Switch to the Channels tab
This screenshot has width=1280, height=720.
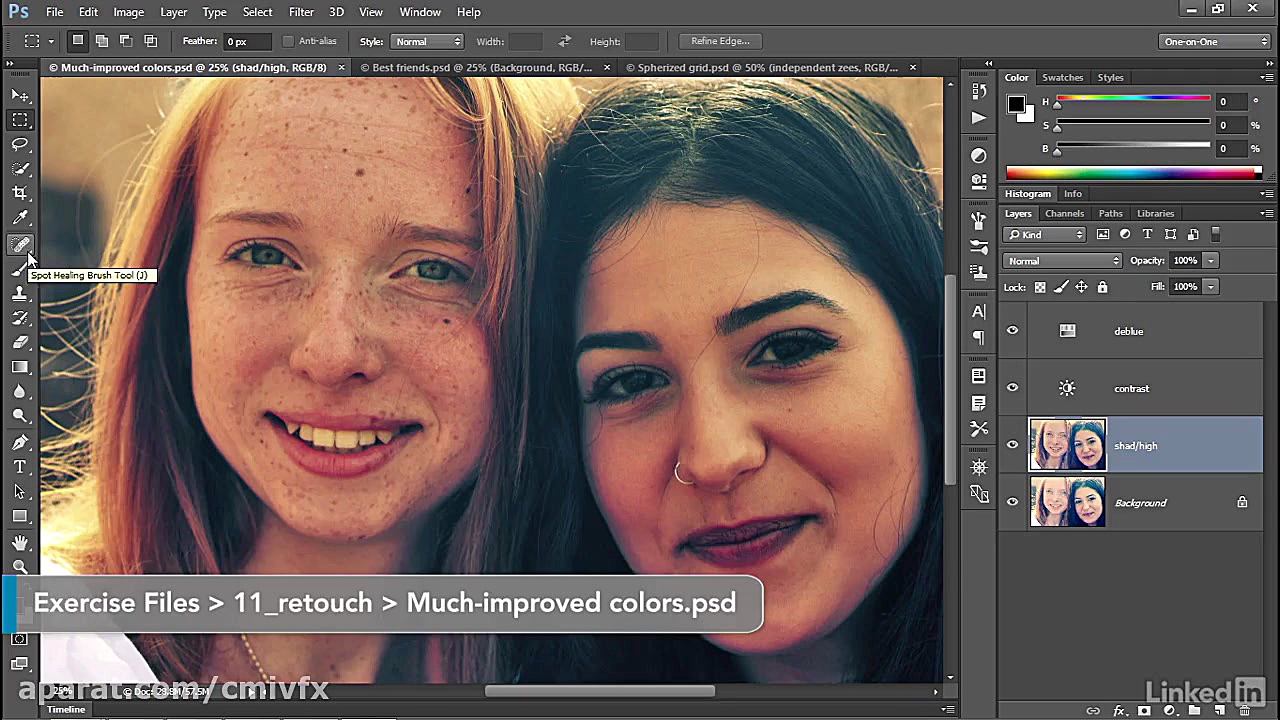point(1064,213)
